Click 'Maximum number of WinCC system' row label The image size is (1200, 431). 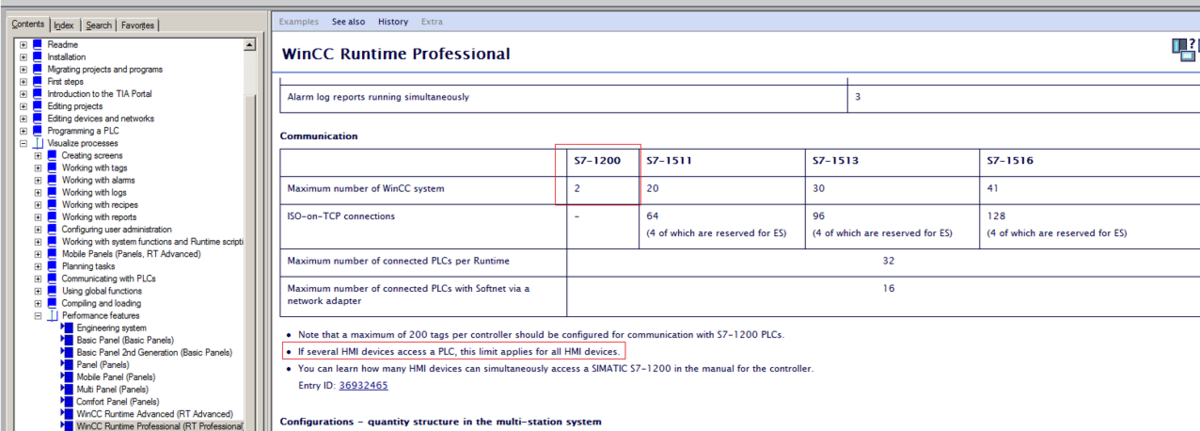(x=365, y=188)
